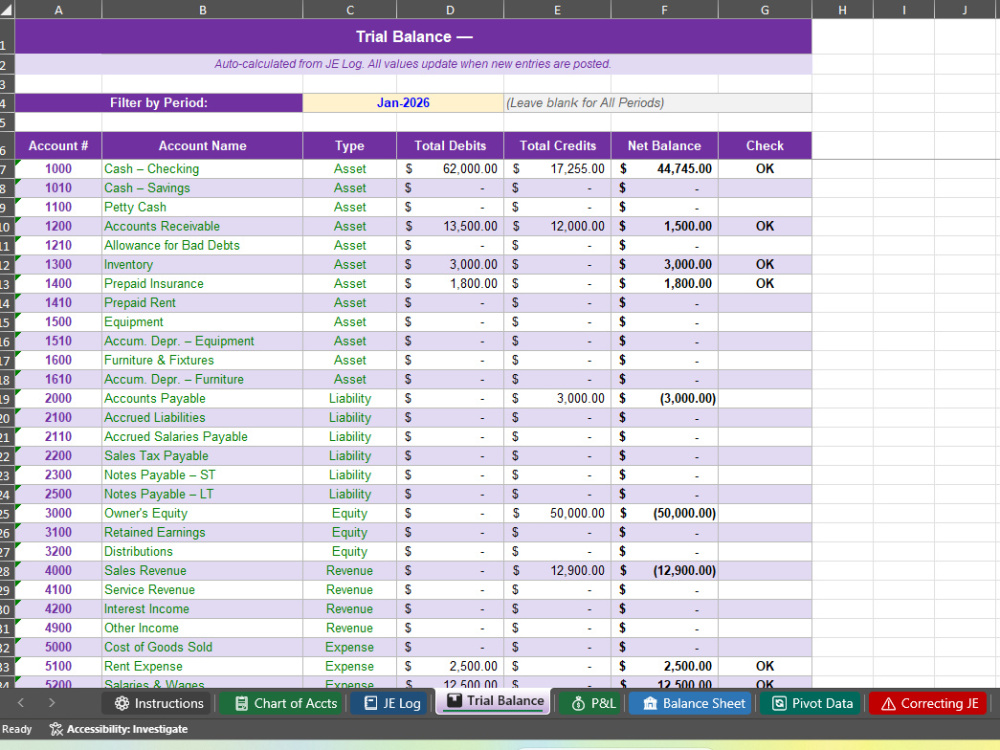The width and height of the screenshot is (1000, 750).
Task: Select the Notes Payable – LT cell
Action: 202,494
